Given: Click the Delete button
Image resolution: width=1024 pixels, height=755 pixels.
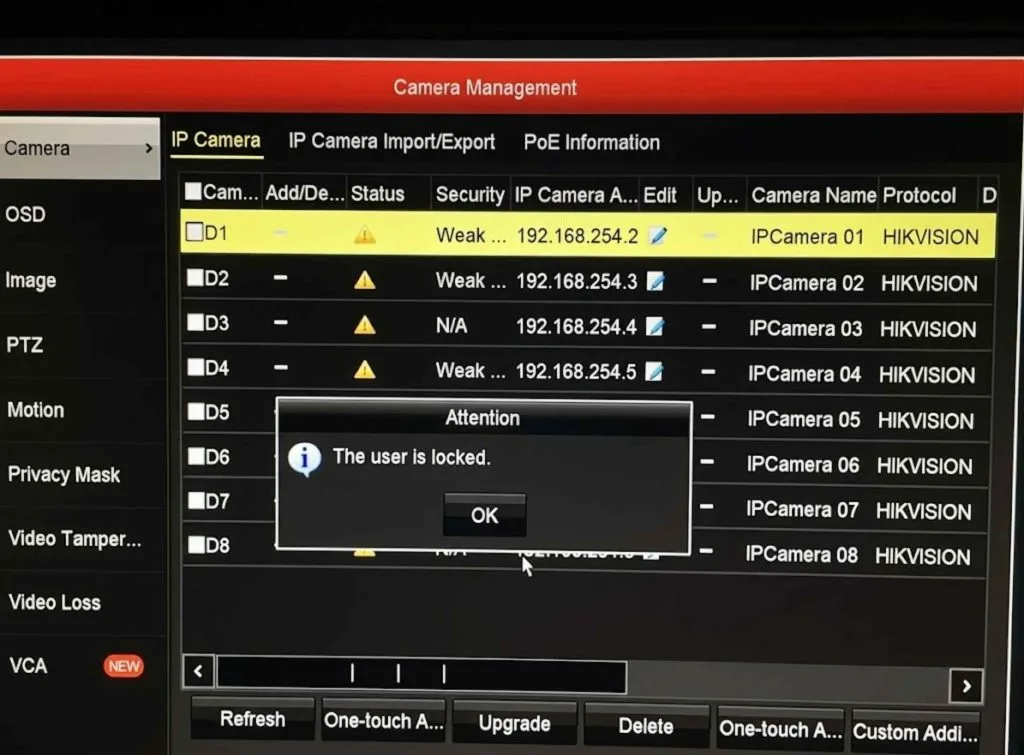Looking at the screenshot, I should (646, 726).
